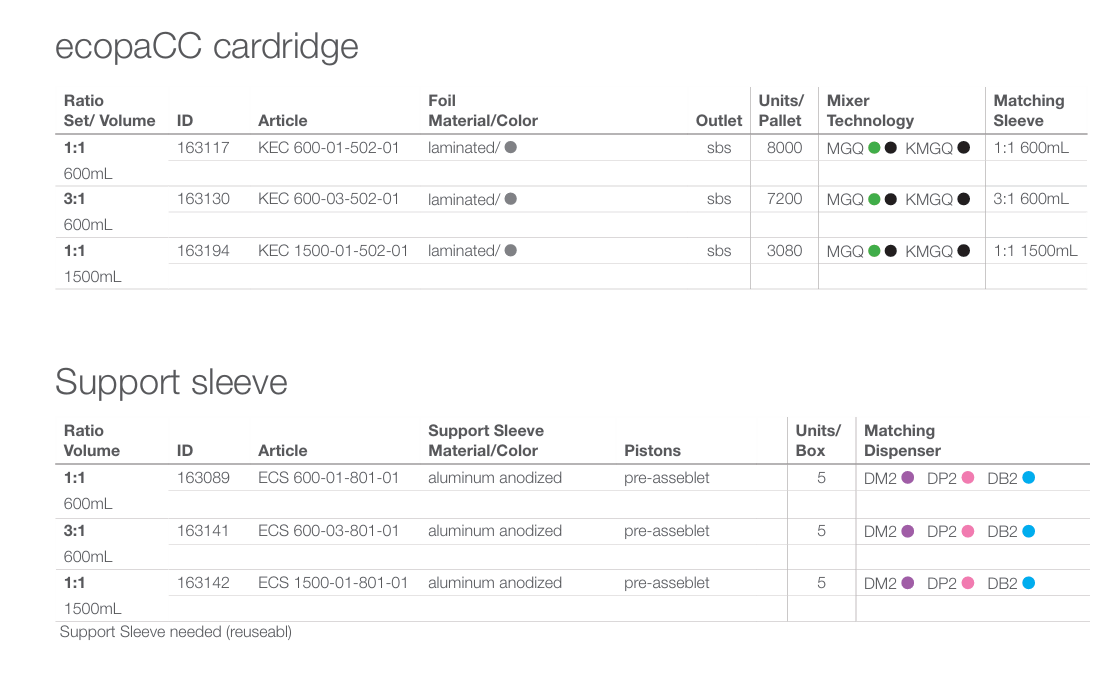The width and height of the screenshot is (1114, 690).
Task: Click the green MGQ dot in row 163130
Action: [x=874, y=199]
